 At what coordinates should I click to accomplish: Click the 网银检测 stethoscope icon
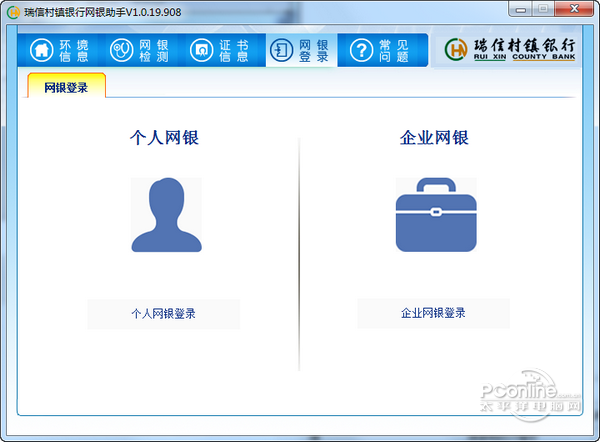point(121,50)
